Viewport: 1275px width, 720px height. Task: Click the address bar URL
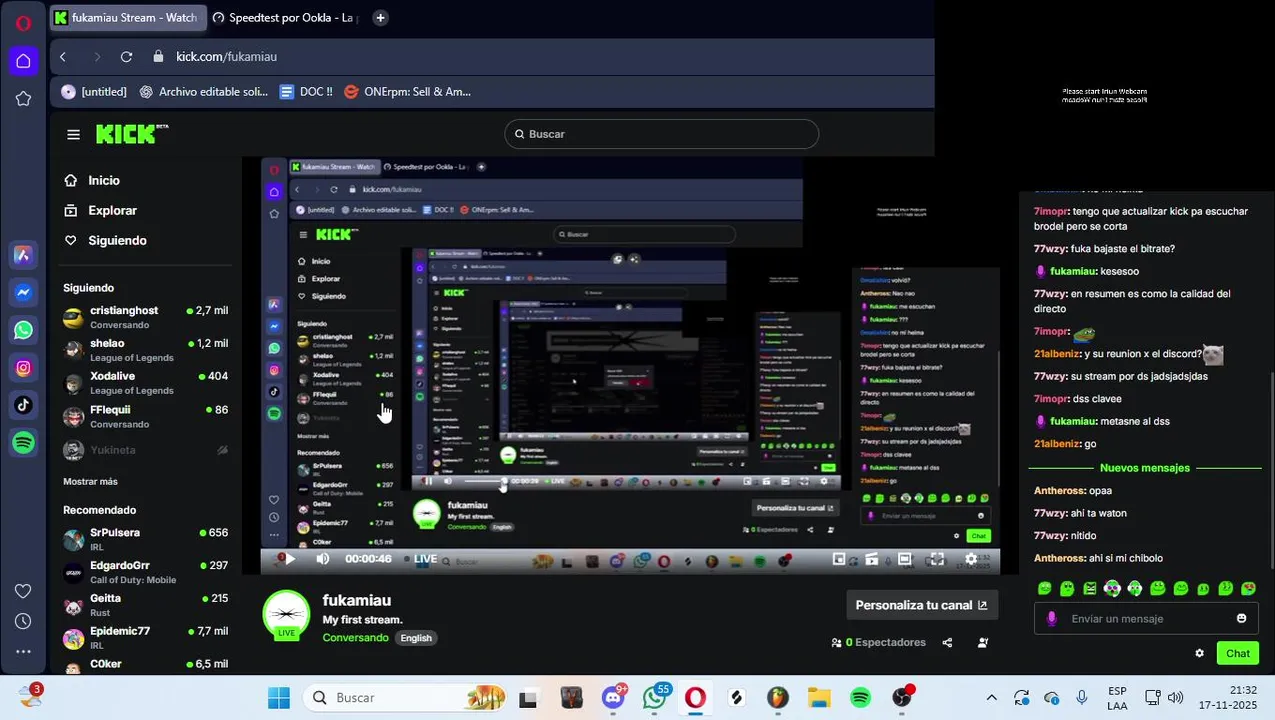(x=226, y=57)
